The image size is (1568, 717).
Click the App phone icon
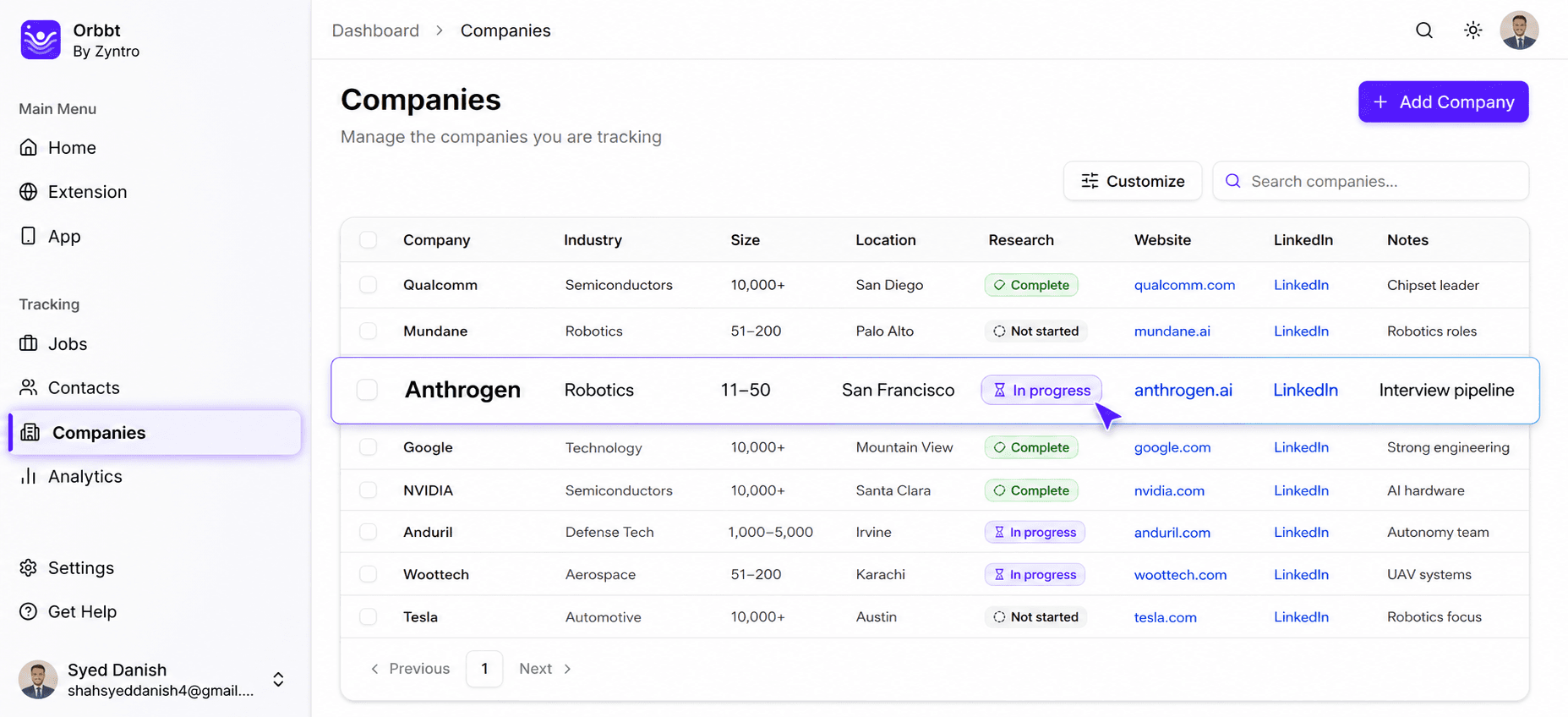coord(29,236)
